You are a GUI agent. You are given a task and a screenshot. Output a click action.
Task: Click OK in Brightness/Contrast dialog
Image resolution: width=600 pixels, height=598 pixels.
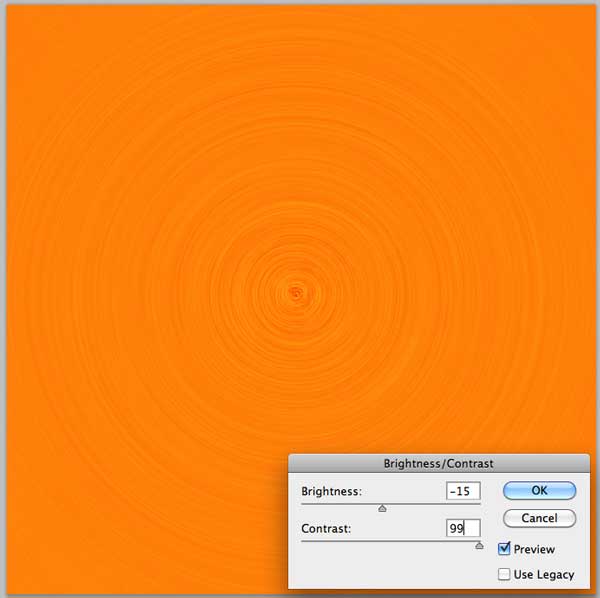coord(539,490)
